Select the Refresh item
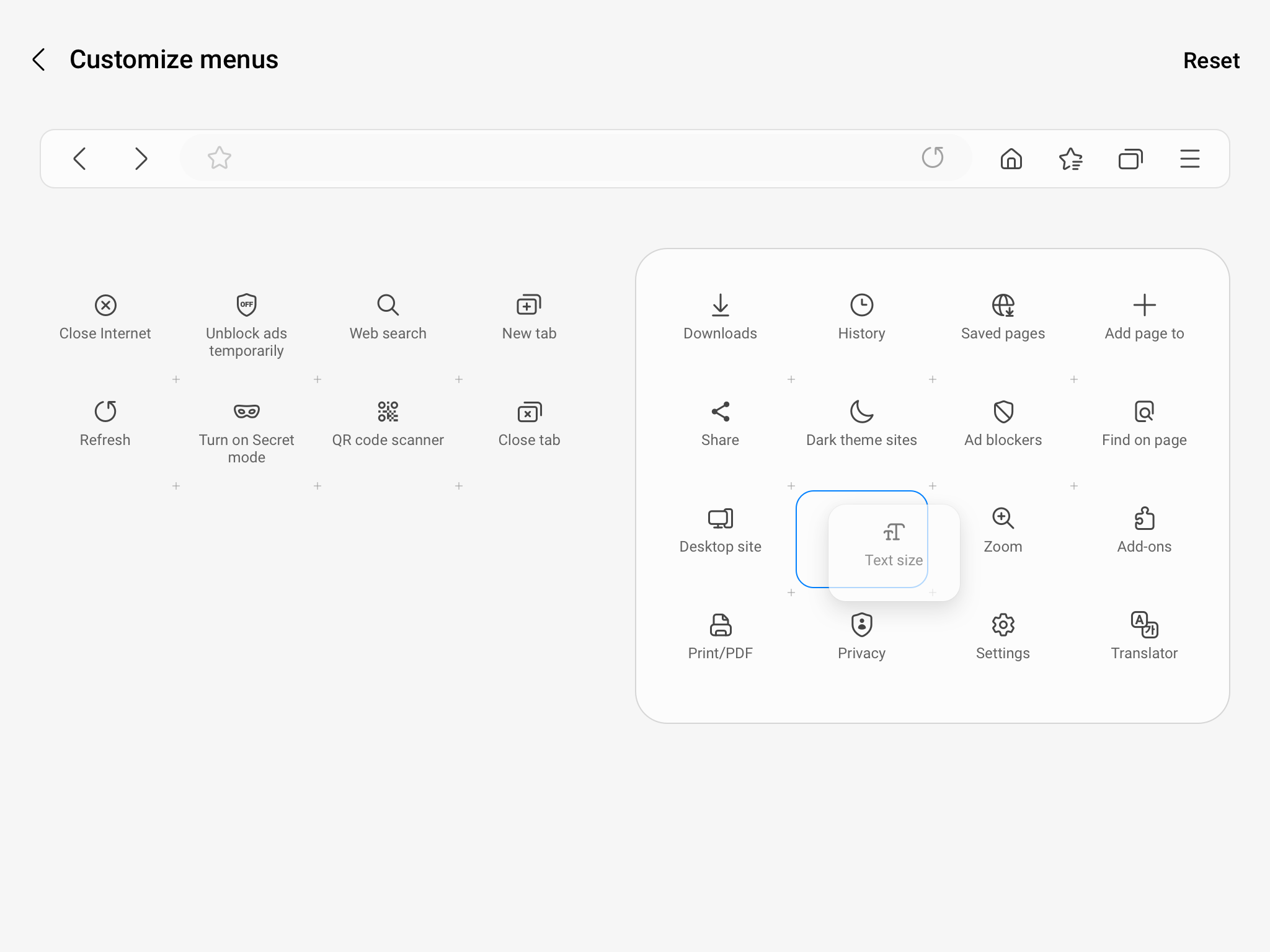 point(105,425)
